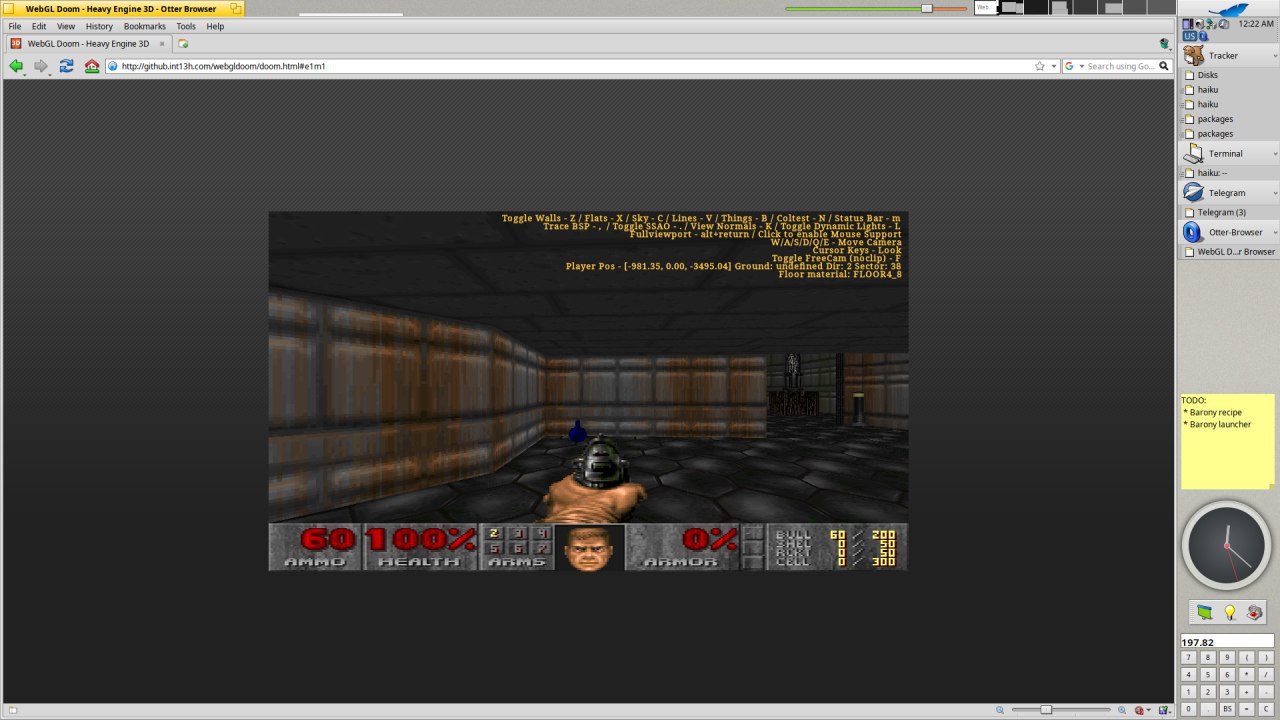Select the WebGL Doom - Heavy Engine 3D tab
This screenshot has height=720, width=1280.
click(x=88, y=44)
